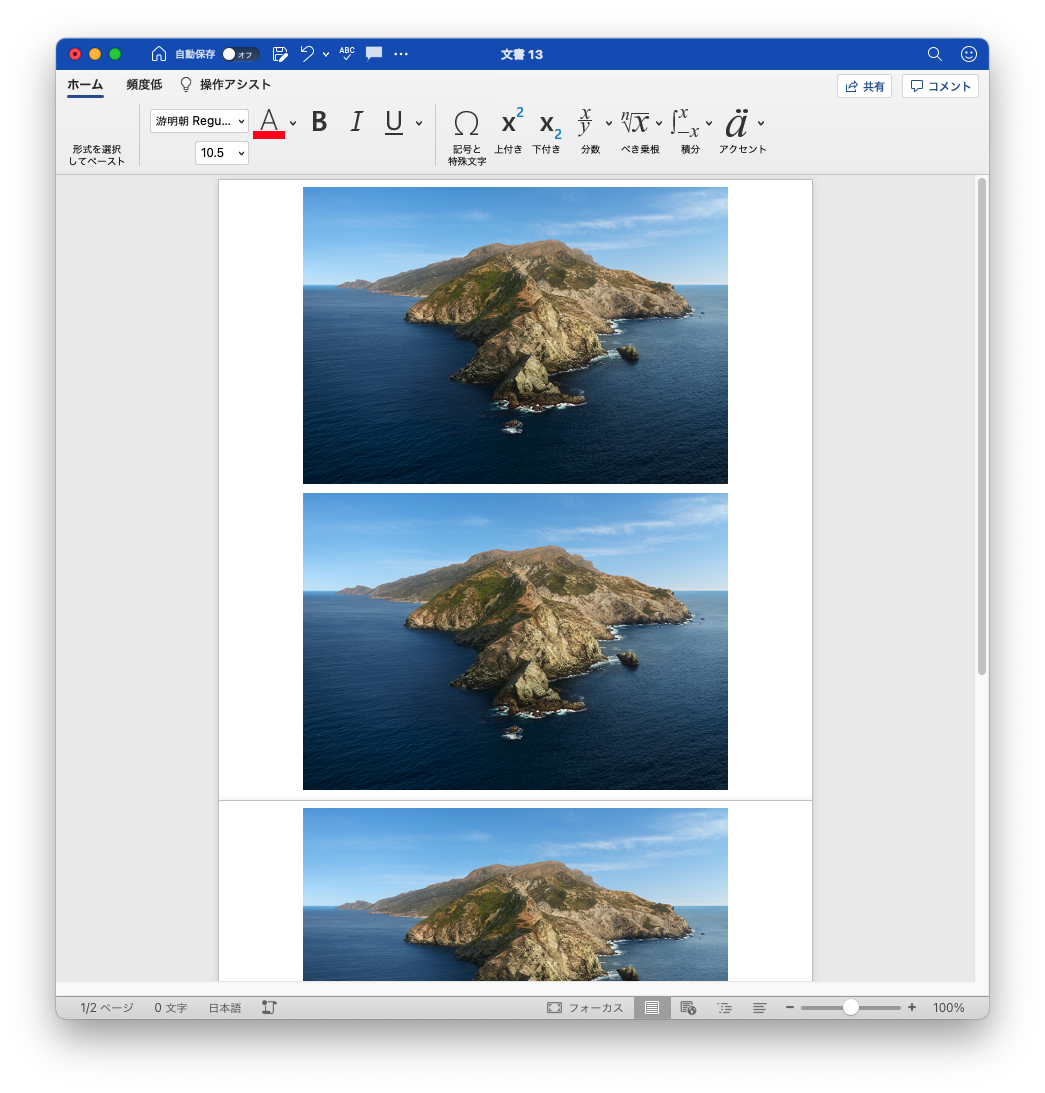Viewport: 1045px width, 1093px height.
Task: Click the zoom slider handle
Action: point(851,1007)
